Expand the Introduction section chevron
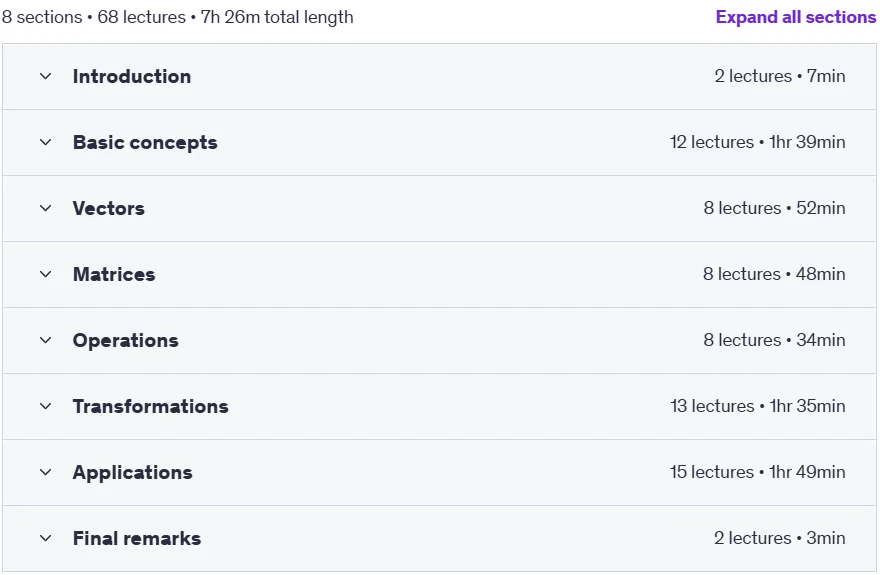 (x=45, y=76)
